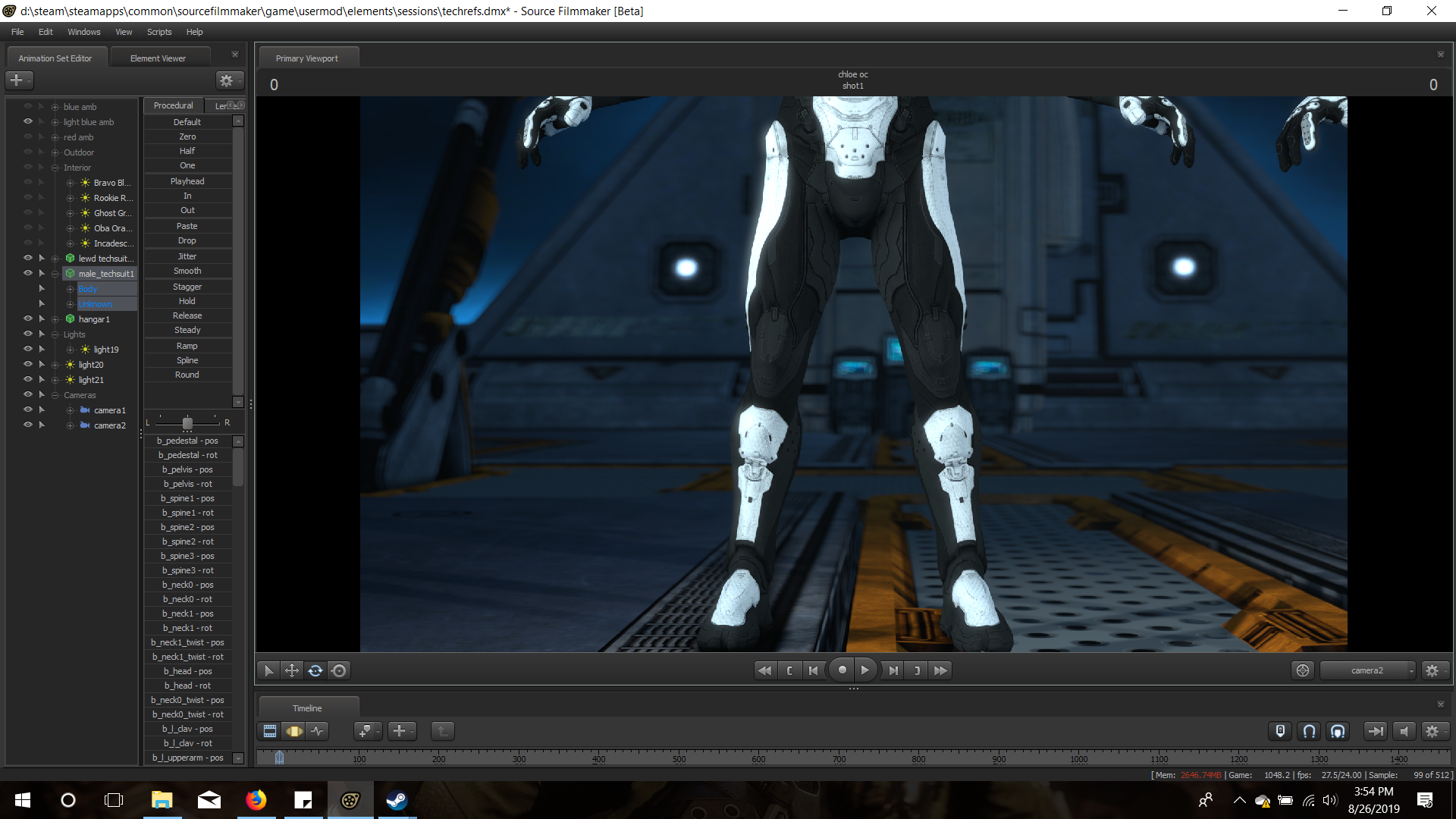
Task: Collapse the Interior group
Action: 55,168
